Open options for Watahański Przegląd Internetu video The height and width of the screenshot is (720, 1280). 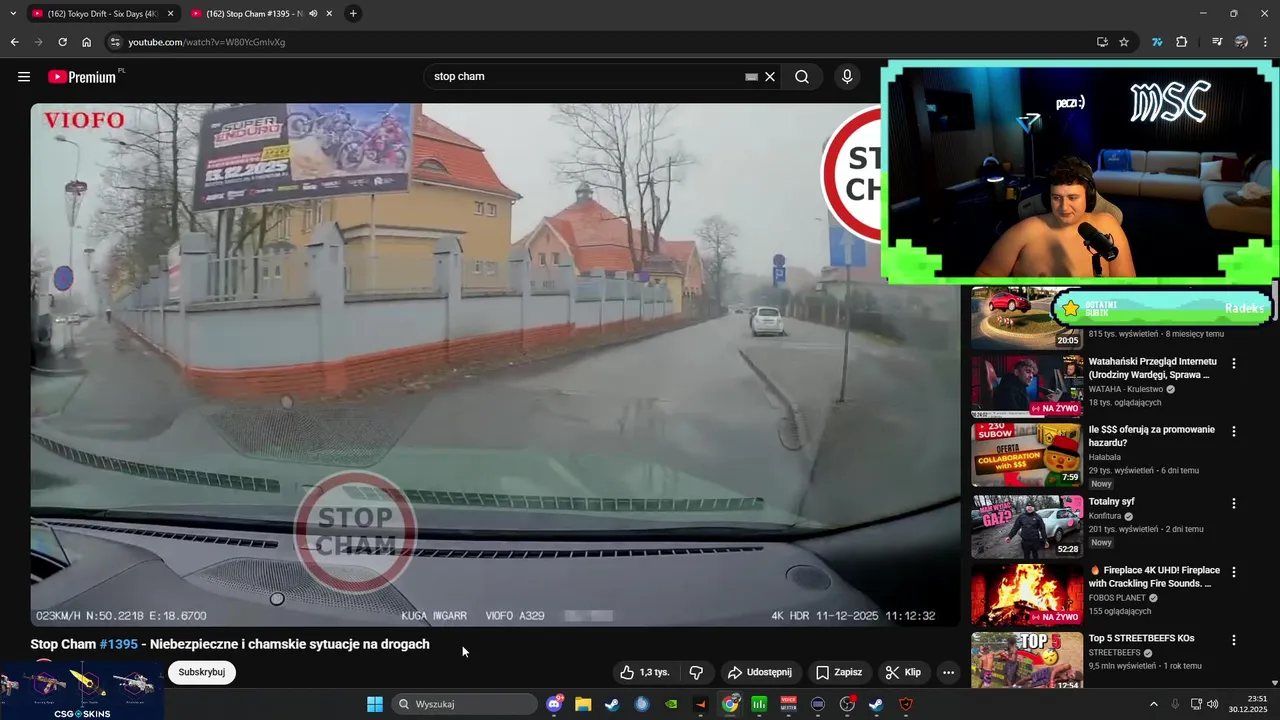1234,364
